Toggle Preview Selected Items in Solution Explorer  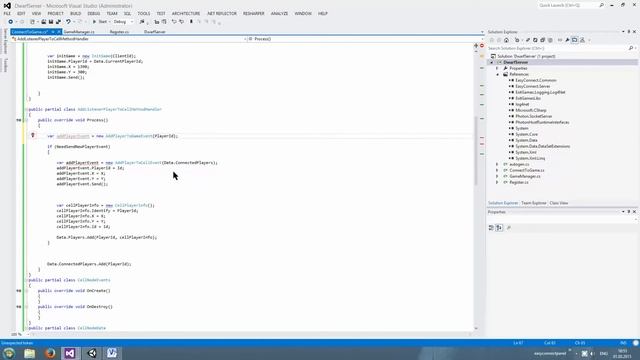pyautogui.click(x=575, y=40)
